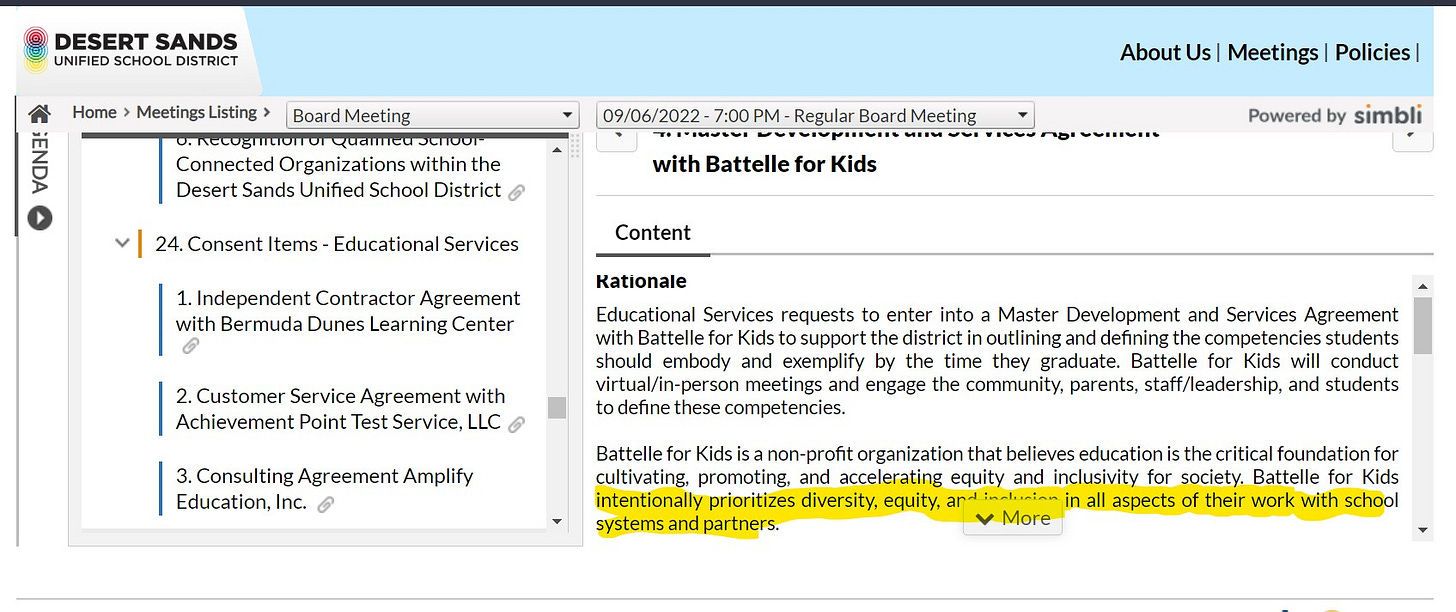Click the home icon in breadcrumb bar
1456x612 pixels.
pos(40,114)
